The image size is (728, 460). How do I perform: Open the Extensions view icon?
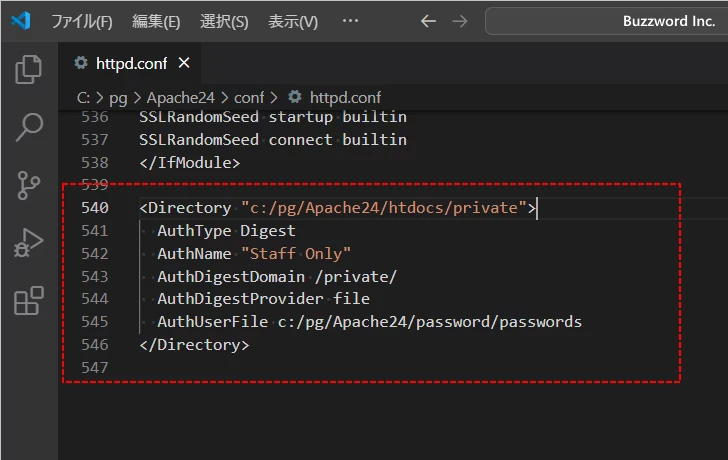[x=29, y=300]
